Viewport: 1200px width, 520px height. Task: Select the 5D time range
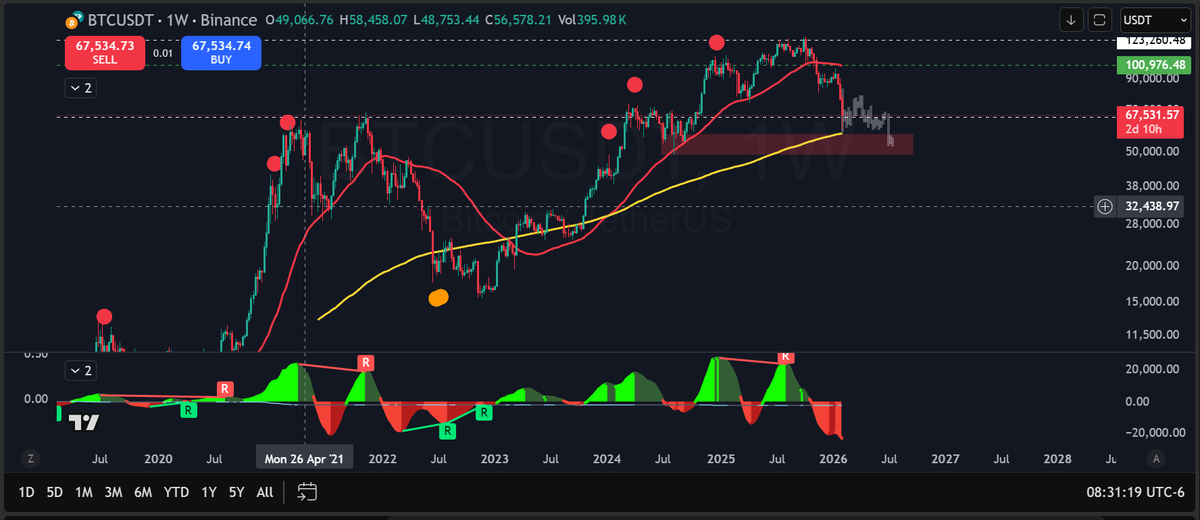(55, 492)
